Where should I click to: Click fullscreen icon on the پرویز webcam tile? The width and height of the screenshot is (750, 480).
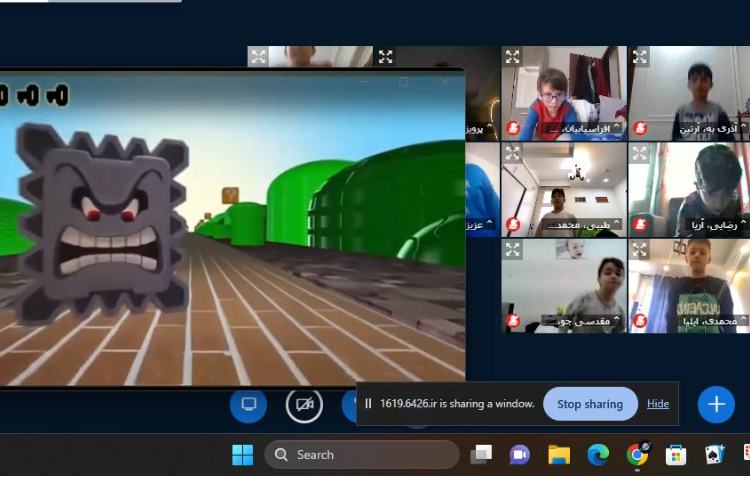(x=386, y=57)
